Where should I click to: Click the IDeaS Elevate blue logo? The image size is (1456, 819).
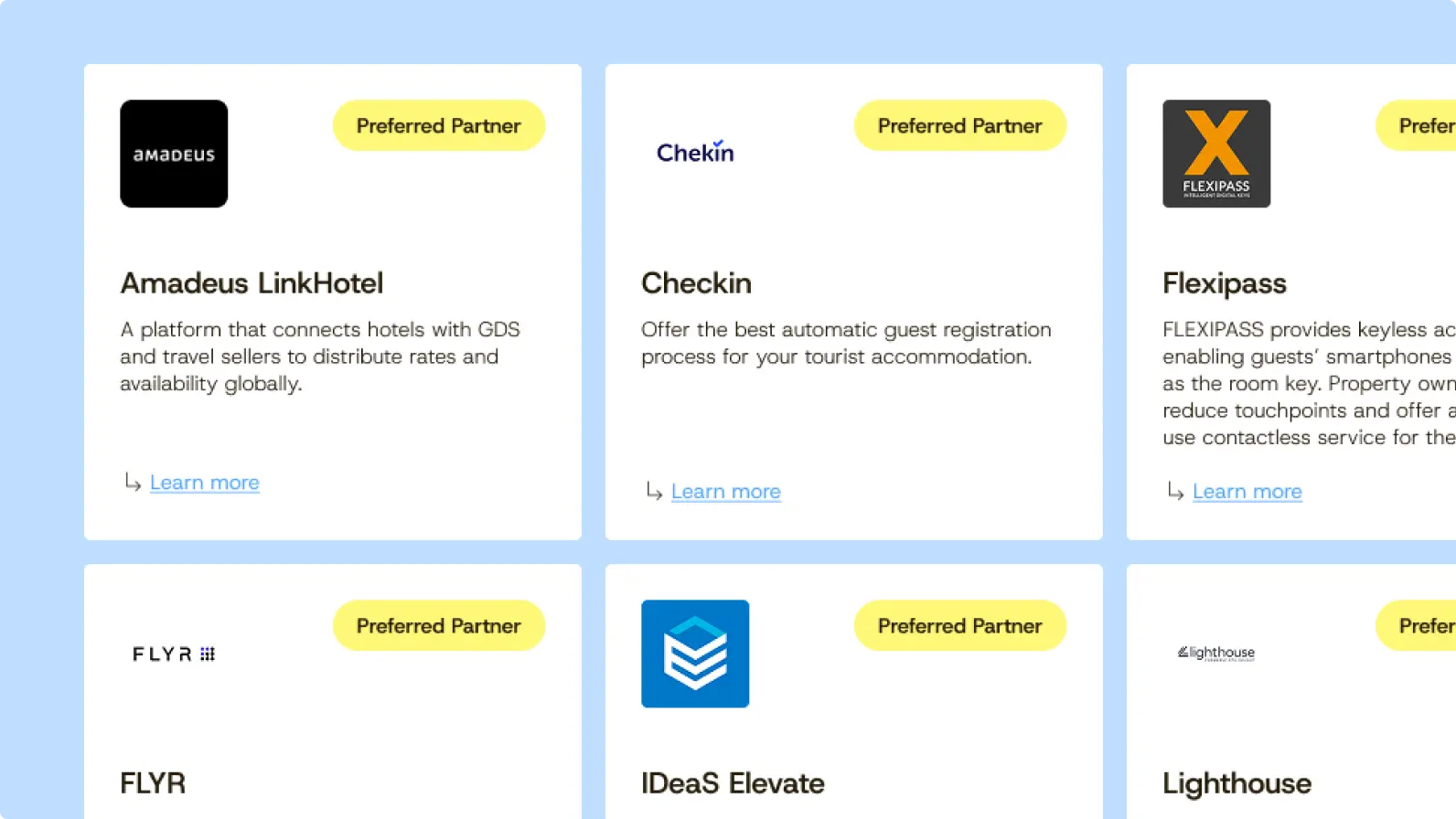coord(695,654)
